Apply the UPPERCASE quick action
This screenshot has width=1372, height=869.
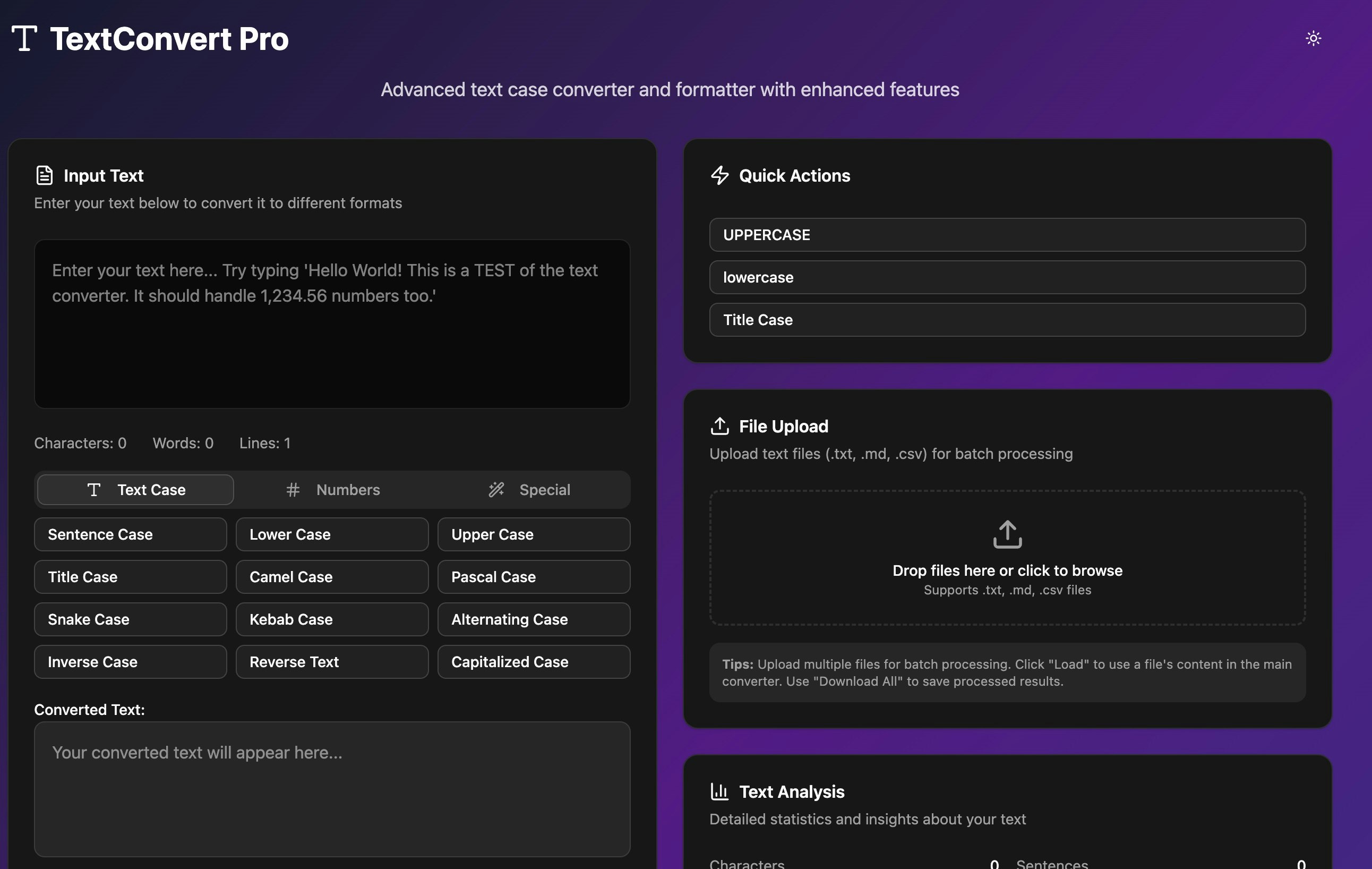tap(1007, 235)
